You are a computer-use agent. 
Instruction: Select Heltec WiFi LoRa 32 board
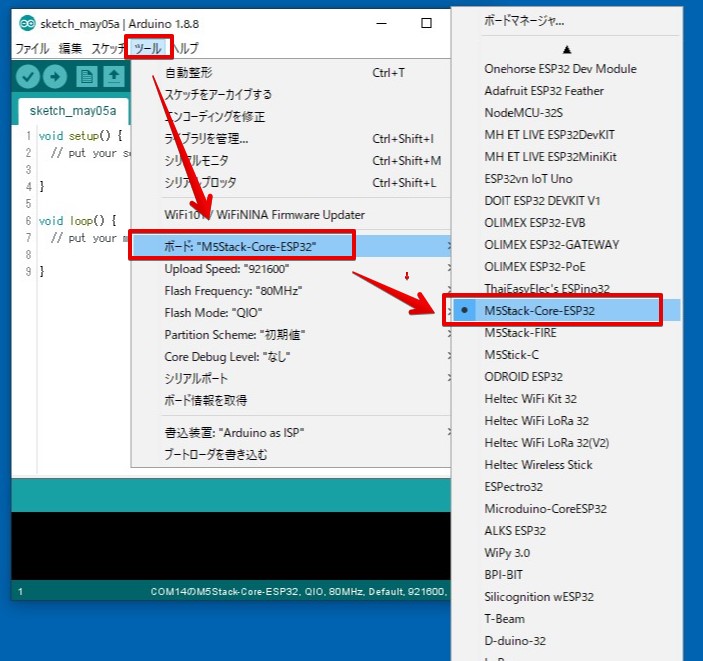(567, 421)
